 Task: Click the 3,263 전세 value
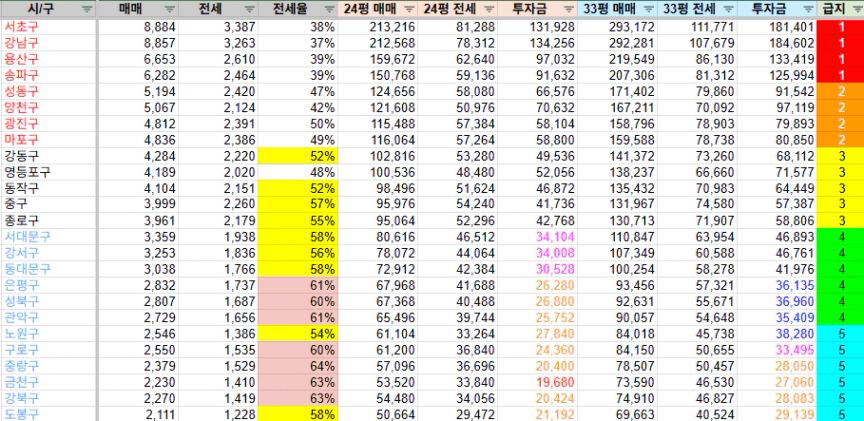[x=239, y=42]
